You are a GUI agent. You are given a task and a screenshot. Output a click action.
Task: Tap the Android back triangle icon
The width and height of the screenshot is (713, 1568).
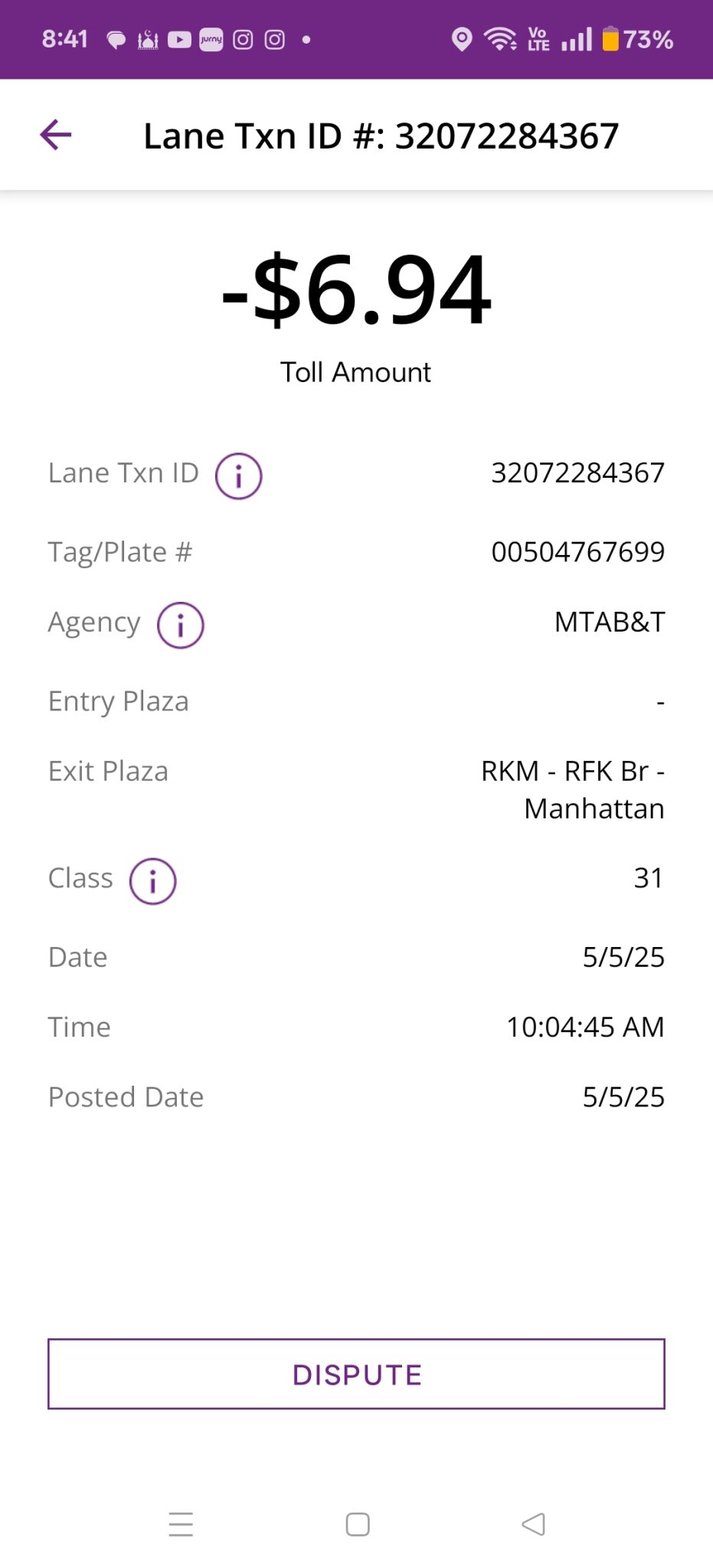[x=533, y=1524]
